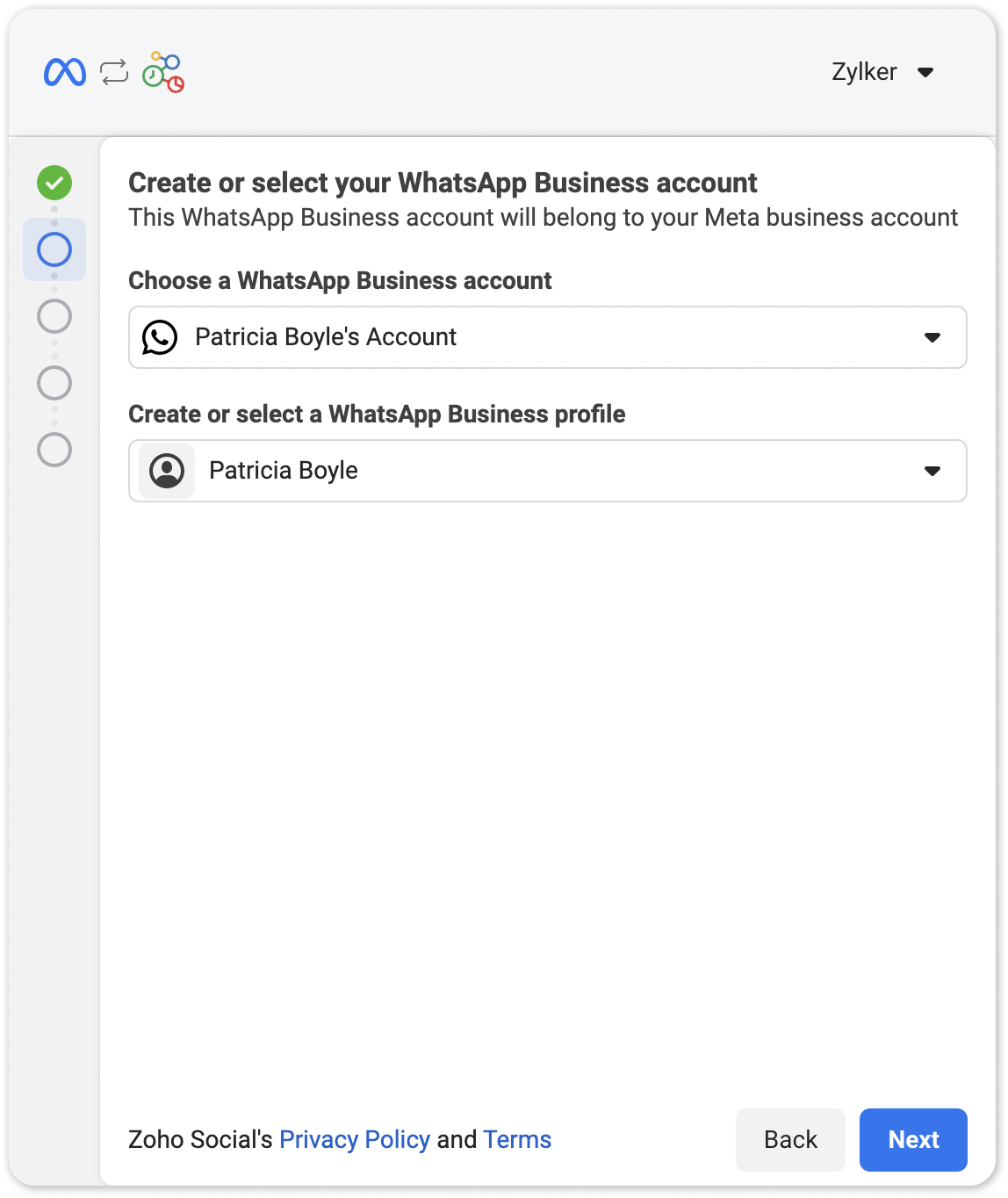Click the profile avatar icon beside Patricia Boyle

(x=167, y=471)
